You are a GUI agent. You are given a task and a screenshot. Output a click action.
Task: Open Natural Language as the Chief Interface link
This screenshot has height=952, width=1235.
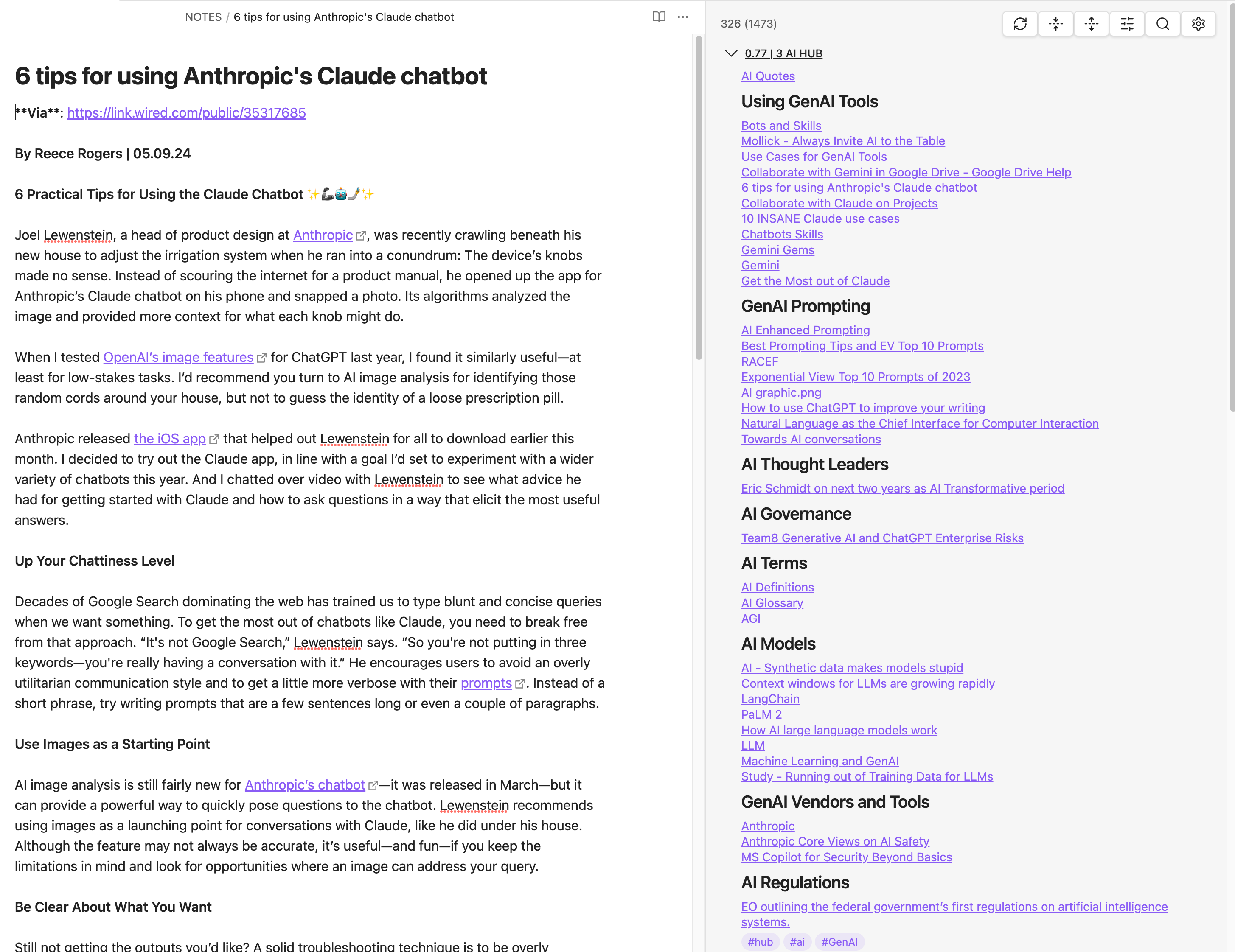[920, 423]
